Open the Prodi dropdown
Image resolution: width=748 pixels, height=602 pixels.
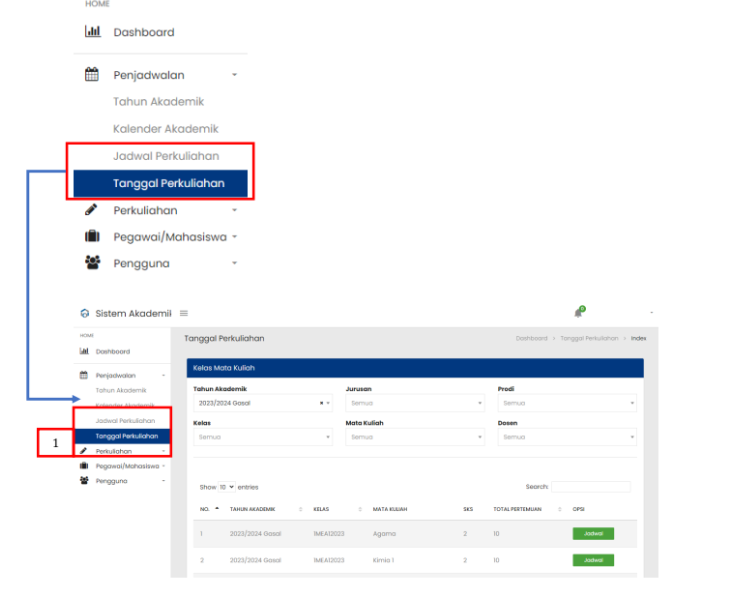[x=568, y=404]
